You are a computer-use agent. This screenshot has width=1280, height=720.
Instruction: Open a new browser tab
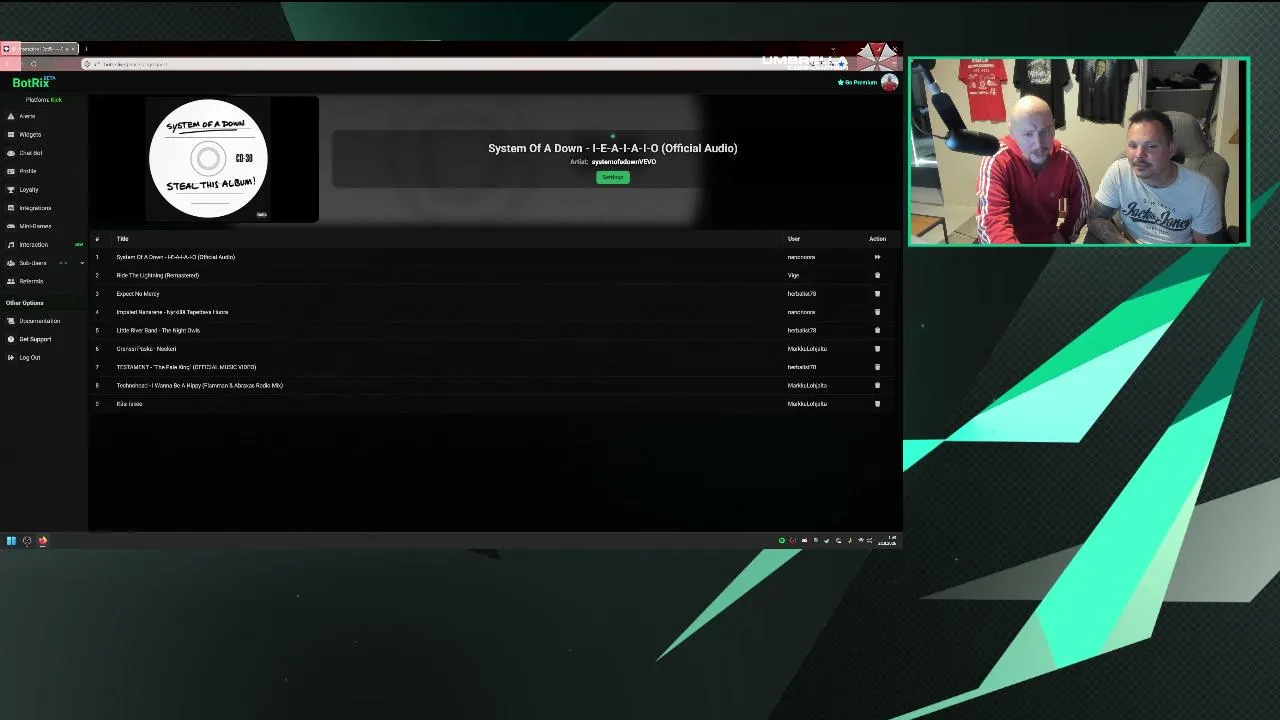(x=86, y=48)
